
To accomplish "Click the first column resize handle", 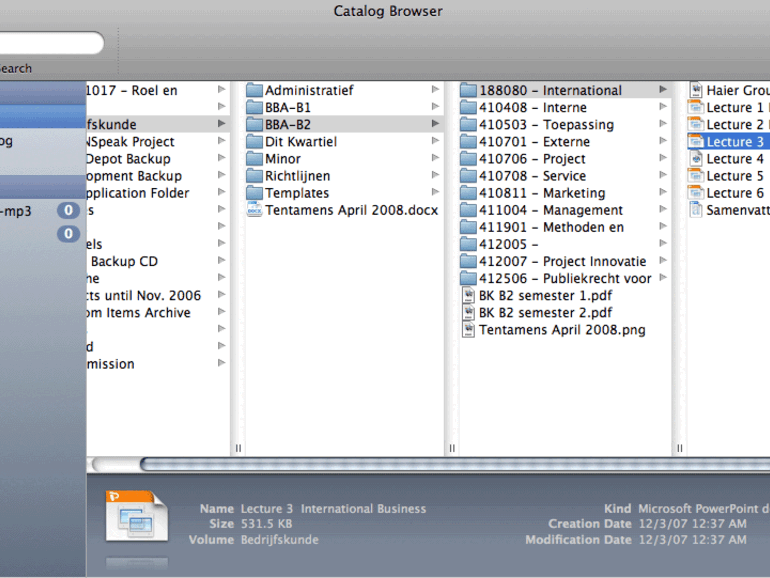I will [238, 448].
